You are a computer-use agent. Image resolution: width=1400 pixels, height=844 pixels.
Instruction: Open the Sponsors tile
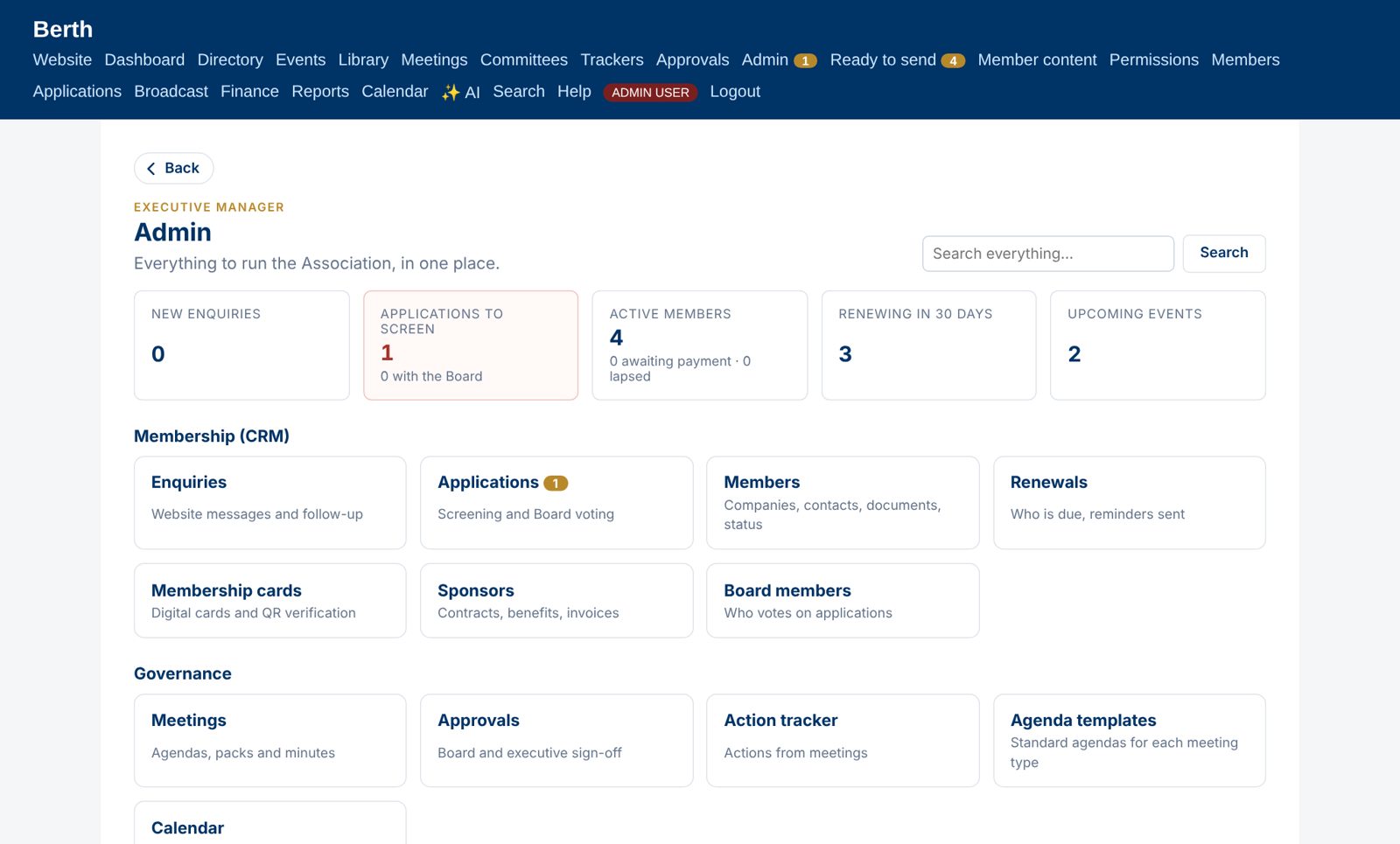(556, 601)
